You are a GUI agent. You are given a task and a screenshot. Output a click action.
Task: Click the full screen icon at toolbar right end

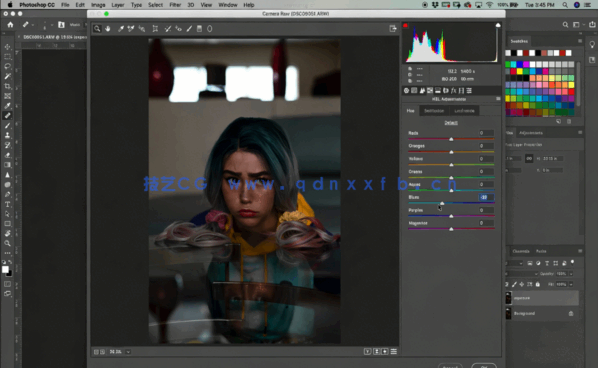pos(393,29)
